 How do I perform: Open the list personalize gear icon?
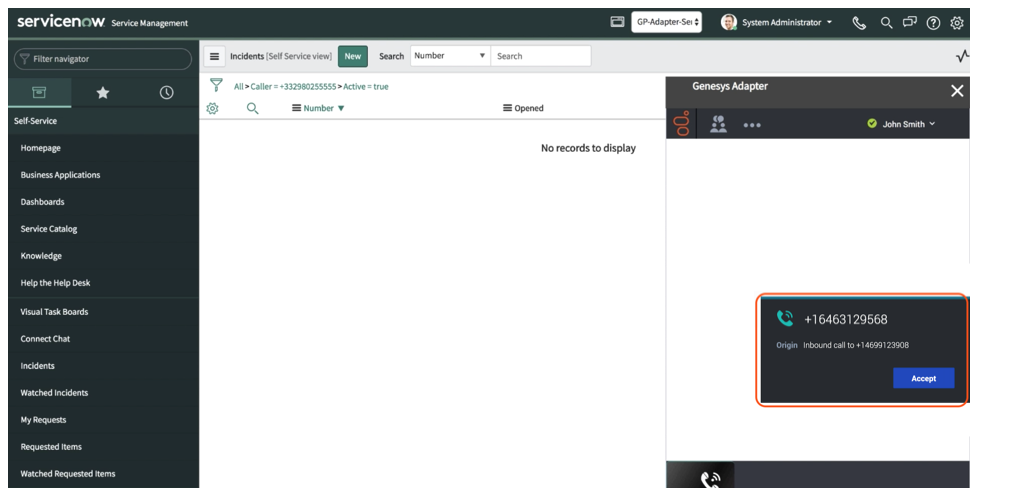point(212,108)
